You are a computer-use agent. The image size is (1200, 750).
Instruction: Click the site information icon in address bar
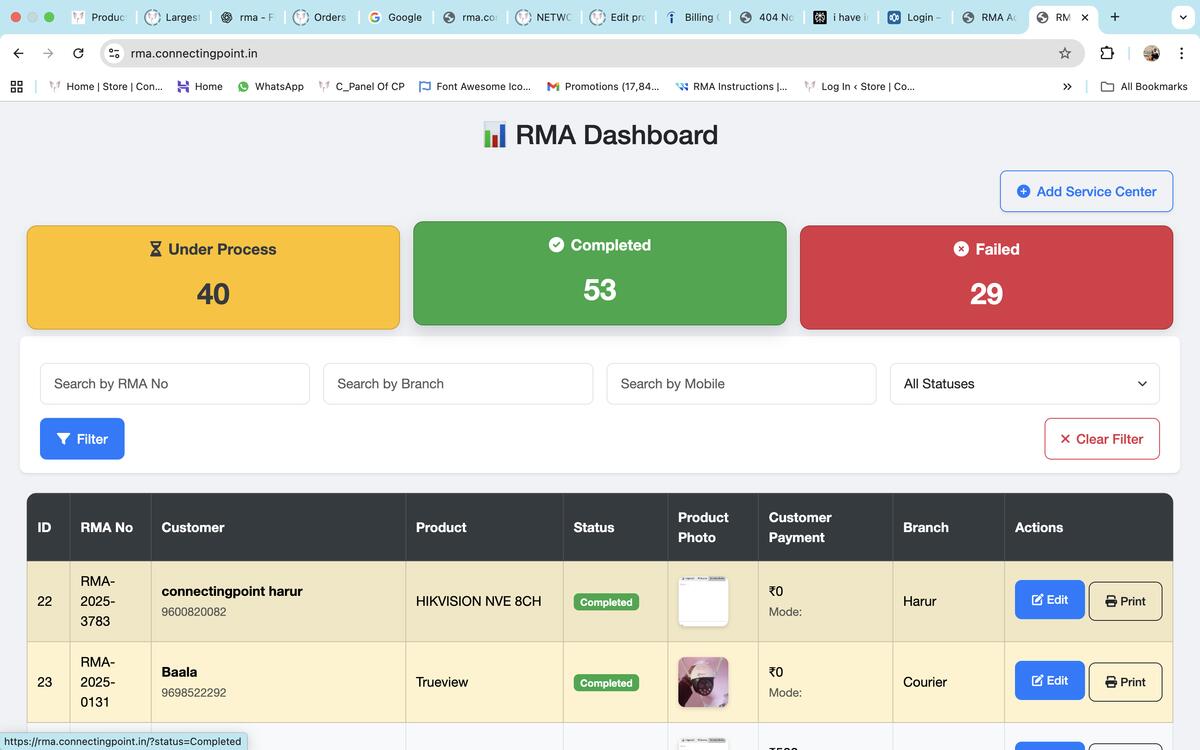114,53
